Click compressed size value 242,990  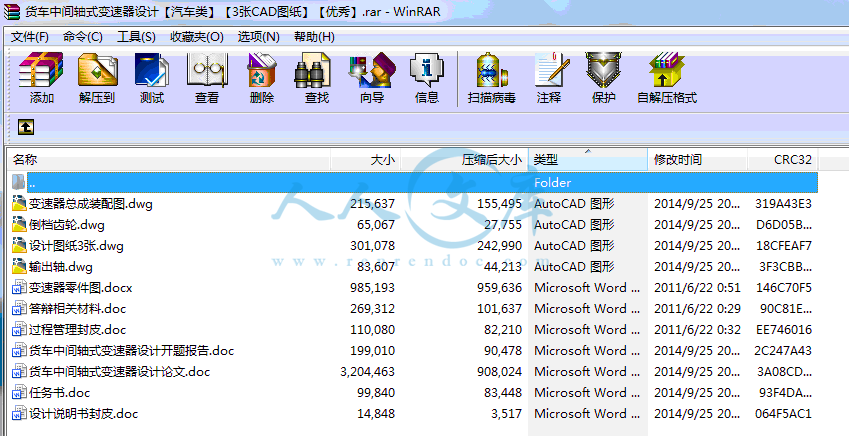(499, 245)
